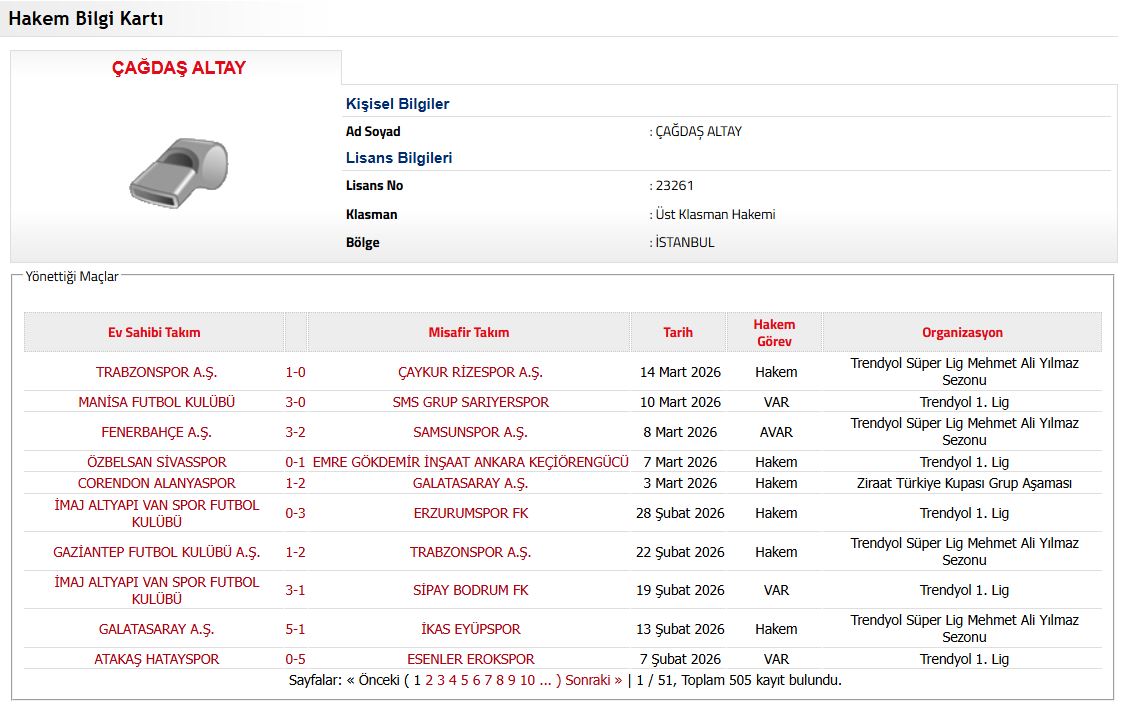Go to results page 8
Viewport: 1128px width, 710px height.
(499, 681)
